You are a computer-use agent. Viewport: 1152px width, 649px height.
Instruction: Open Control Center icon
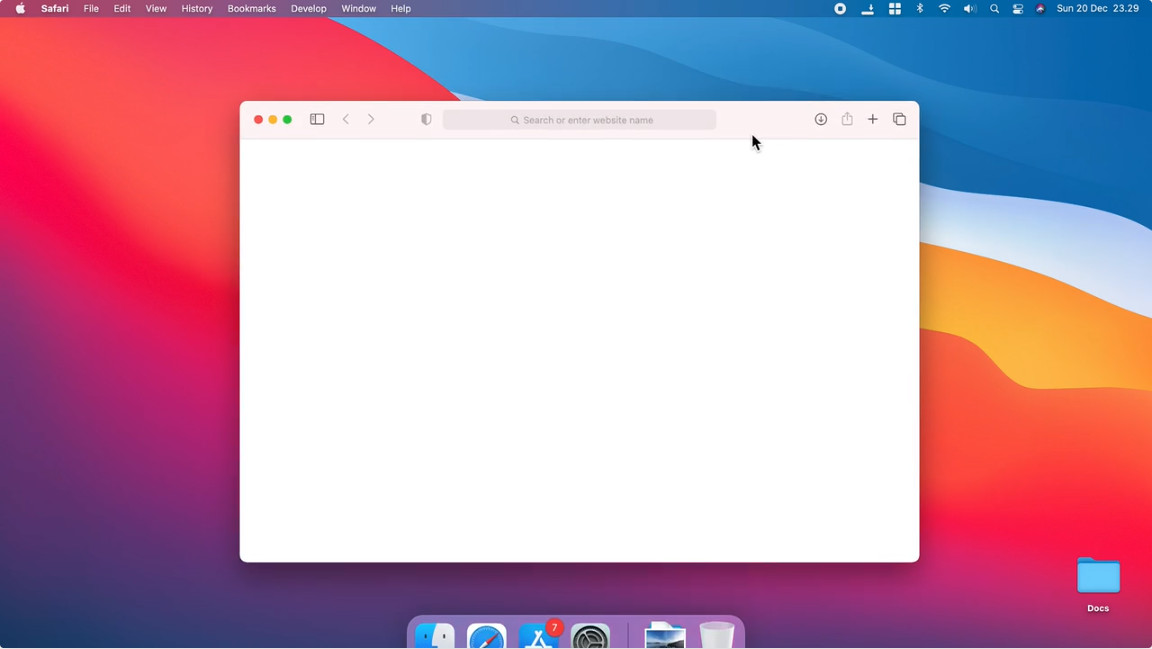(1018, 9)
